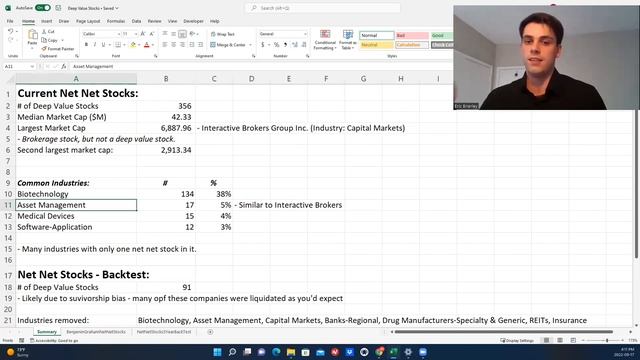Screen dimensions: 640x360
Task: Open Format as Table menu
Action: tap(348, 40)
